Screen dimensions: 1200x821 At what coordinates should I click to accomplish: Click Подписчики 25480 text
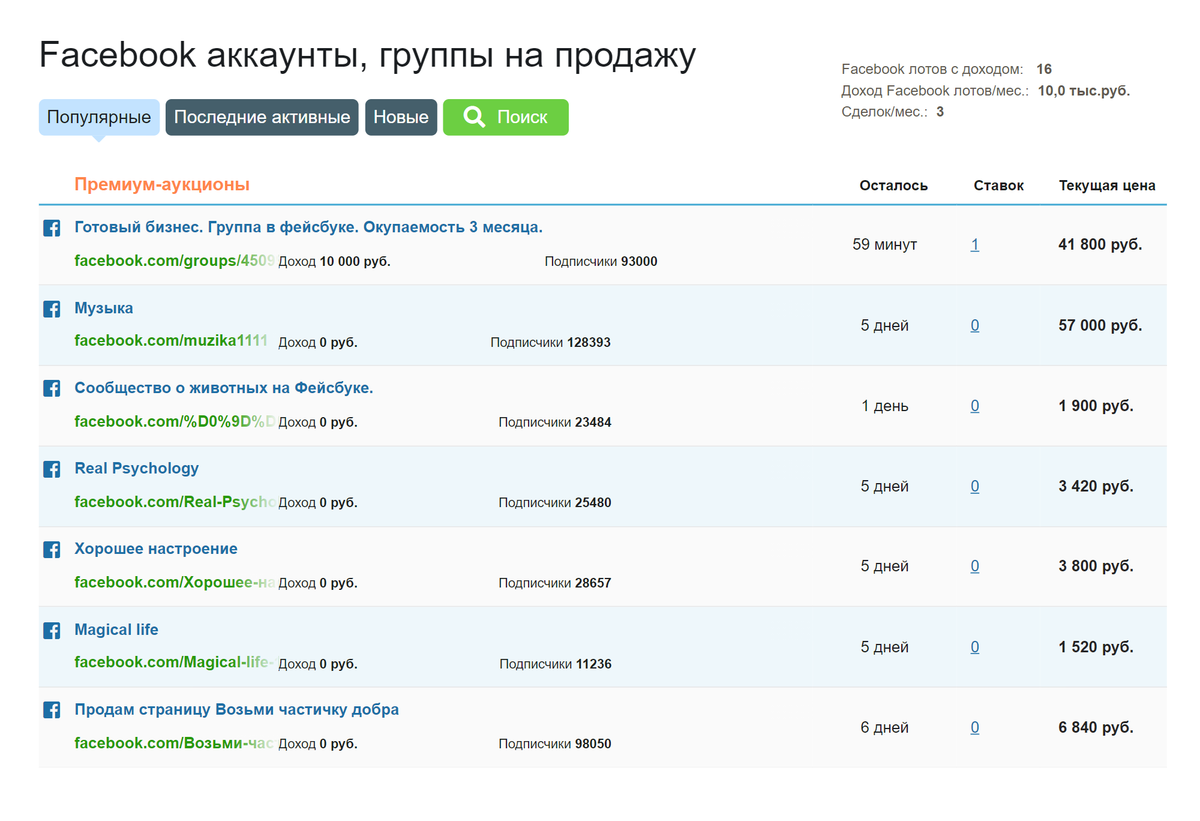pyautogui.click(x=555, y=503)
